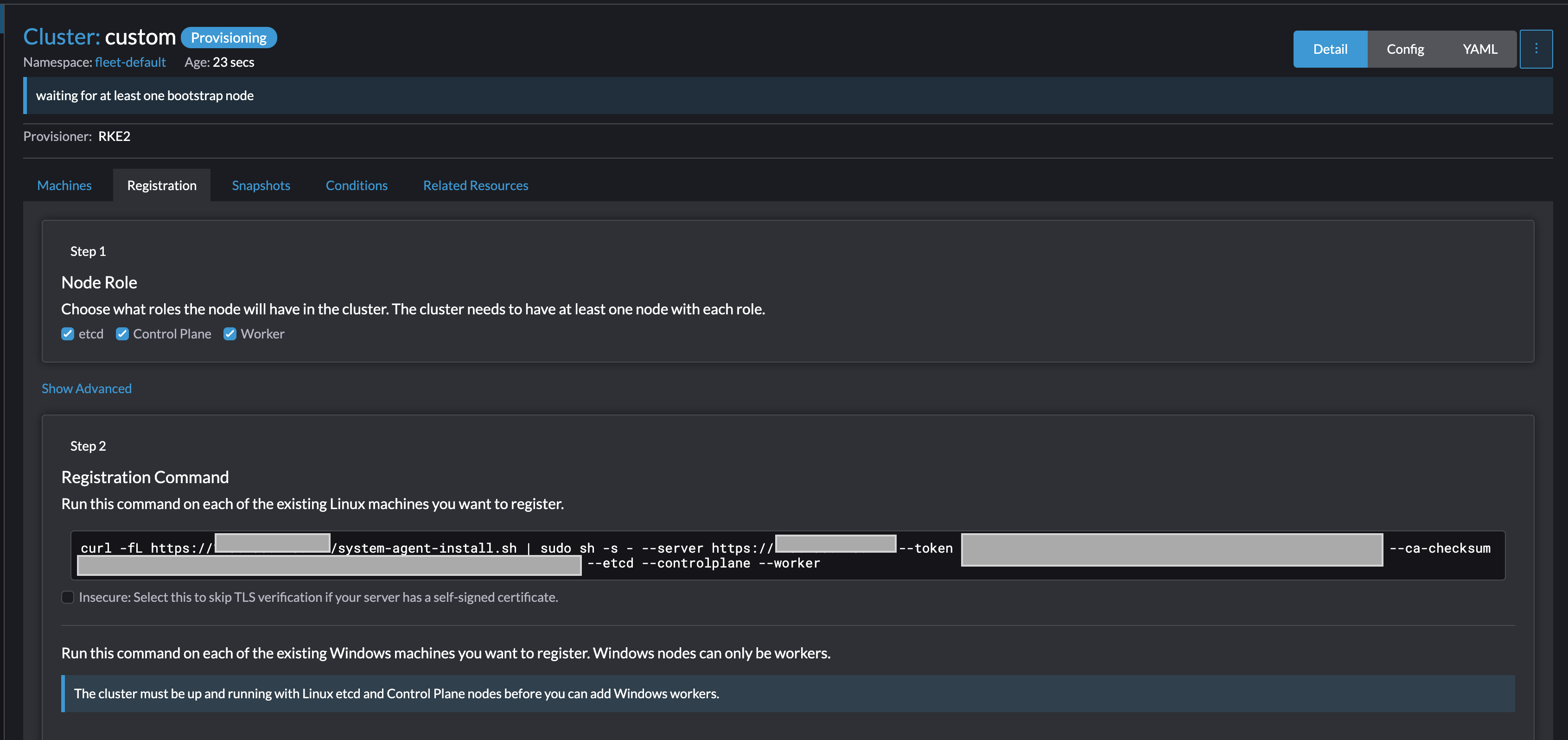Copy the Linux registration command box
This screenshot has width=1568, height=740.
coord(788,555)
